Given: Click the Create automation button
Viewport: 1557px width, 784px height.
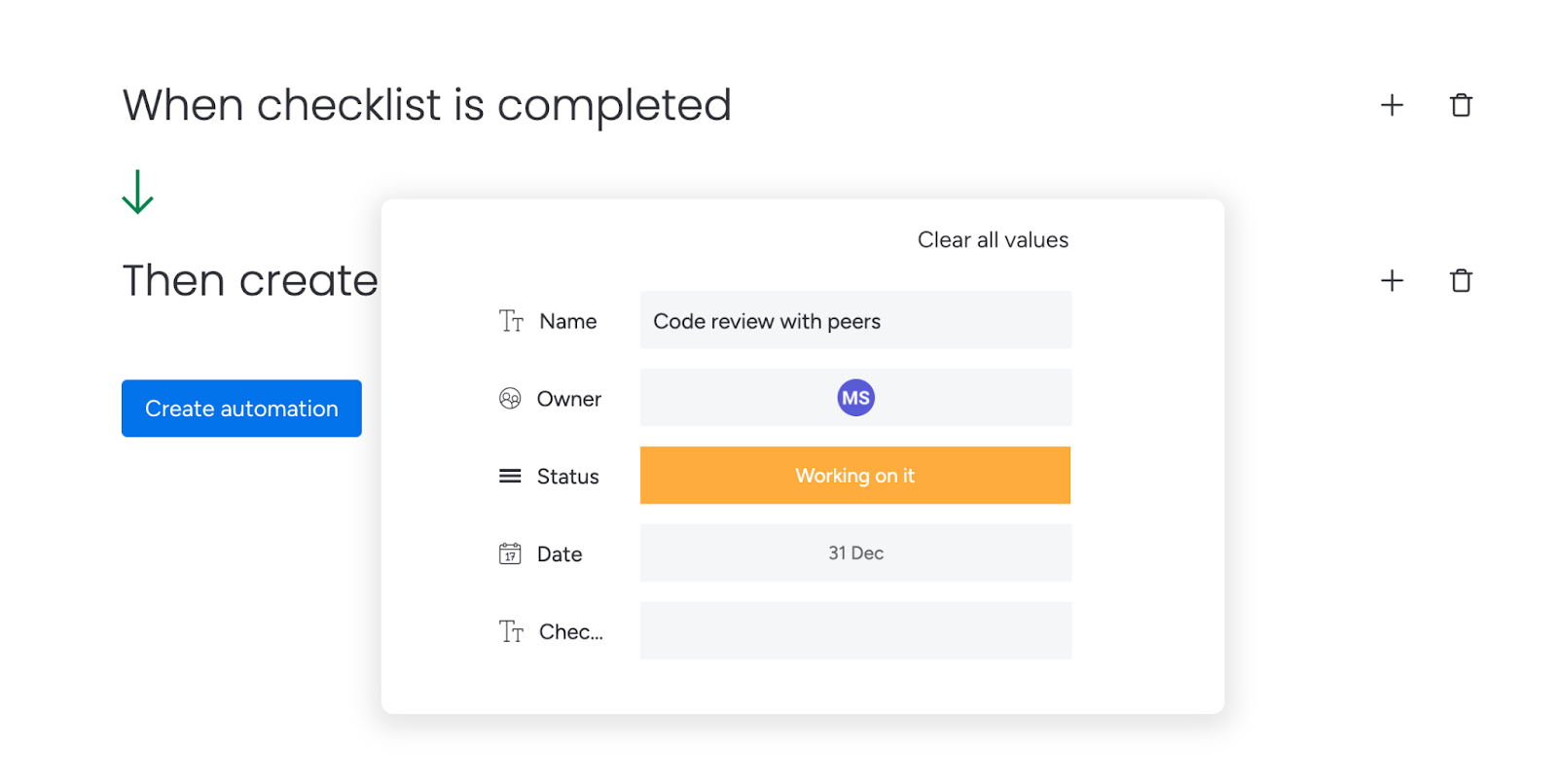Looking at the screenshot, I should click(x=241, y=409).
